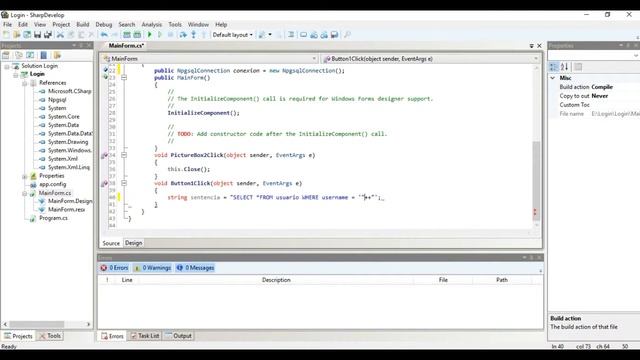
Task: Click first icon in Projects panel toolbar
Action: coord(6,55)
